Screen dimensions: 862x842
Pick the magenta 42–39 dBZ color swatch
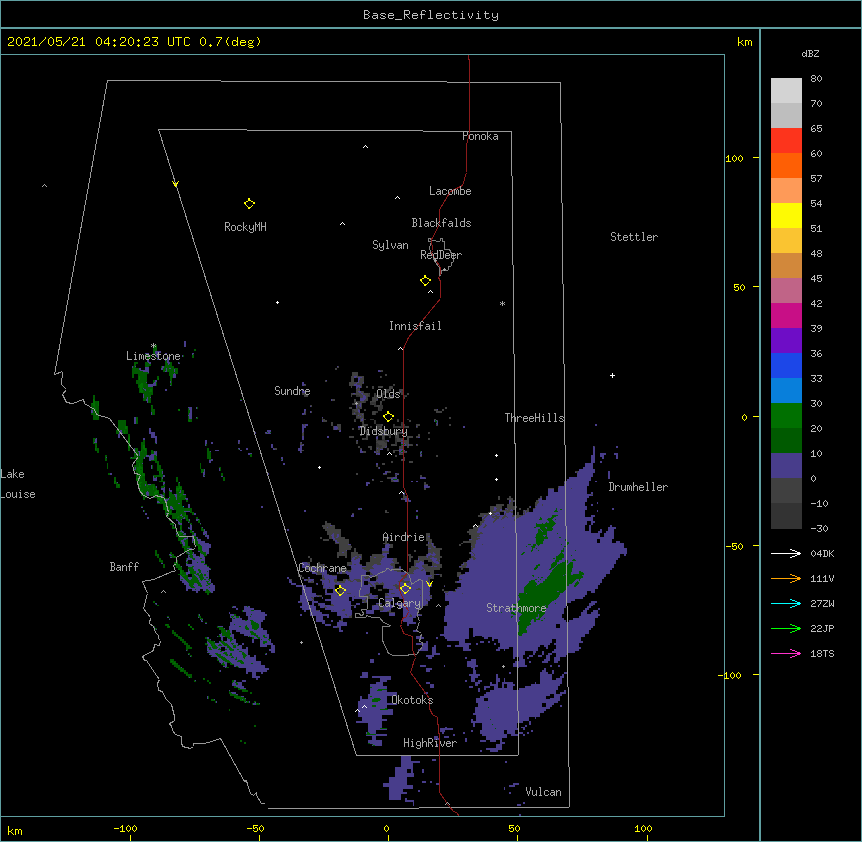pos(786,315)
